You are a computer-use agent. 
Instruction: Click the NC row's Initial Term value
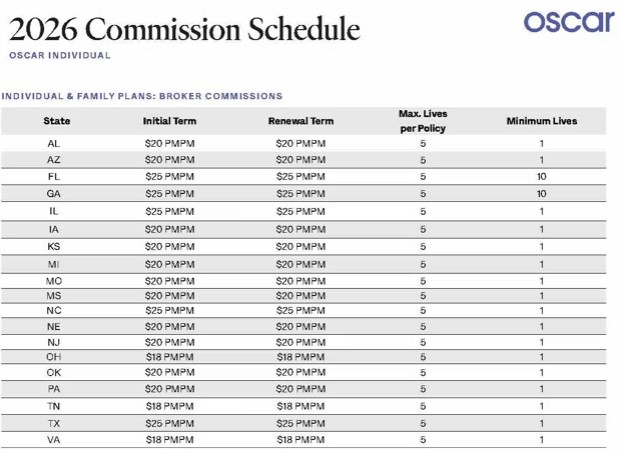pos(169,310)
